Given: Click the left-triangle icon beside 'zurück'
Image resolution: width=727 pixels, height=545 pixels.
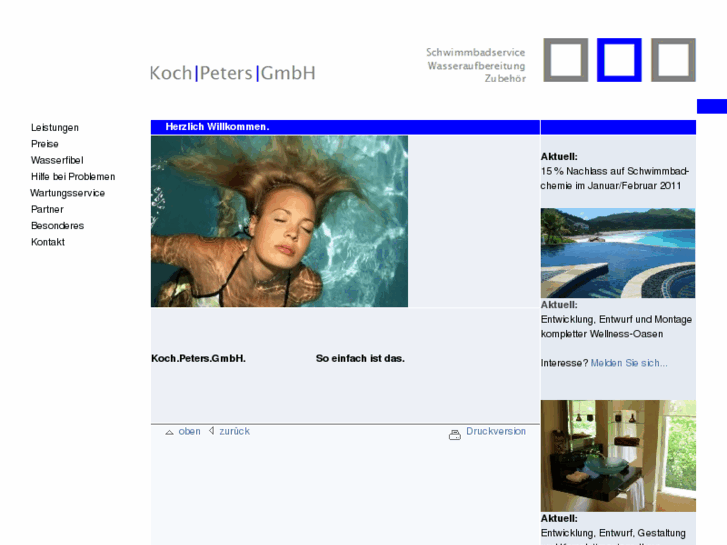Looking at the screenshot, I should pos(211,431).
